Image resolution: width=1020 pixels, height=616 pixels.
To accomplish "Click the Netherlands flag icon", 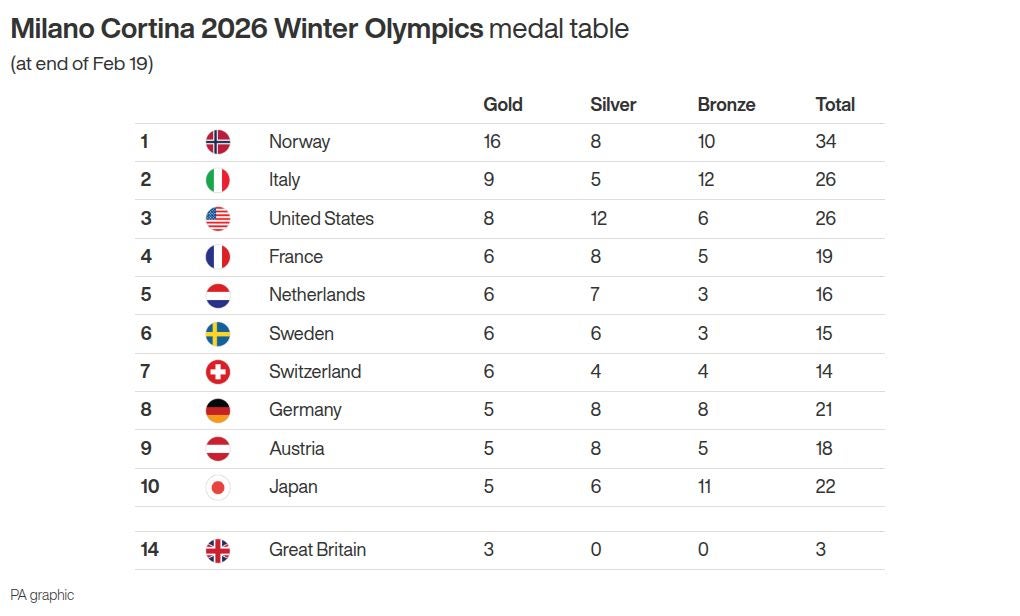I will [x=218, y=295].
